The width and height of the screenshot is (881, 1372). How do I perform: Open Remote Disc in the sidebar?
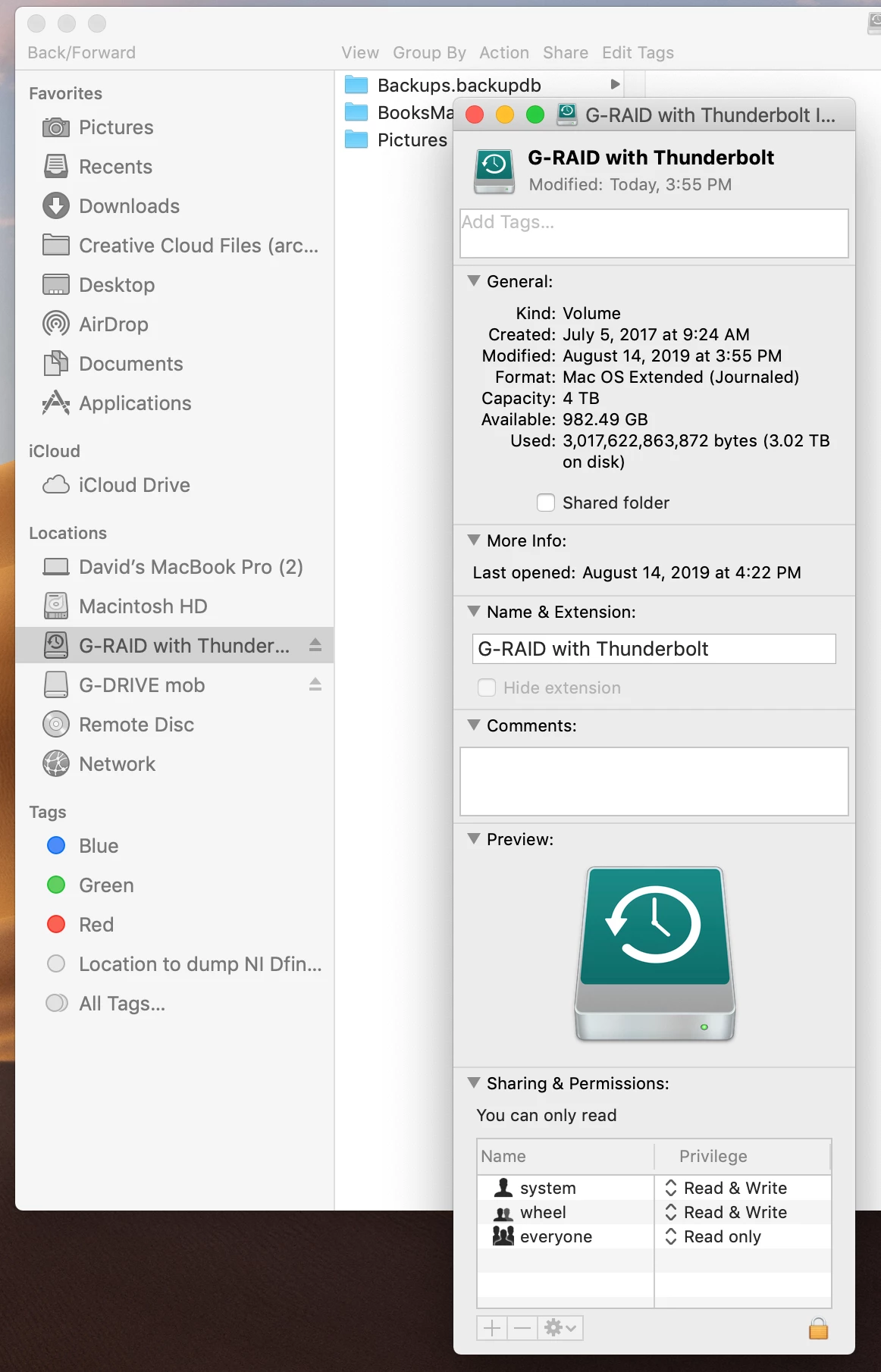(x=174, y=725)
